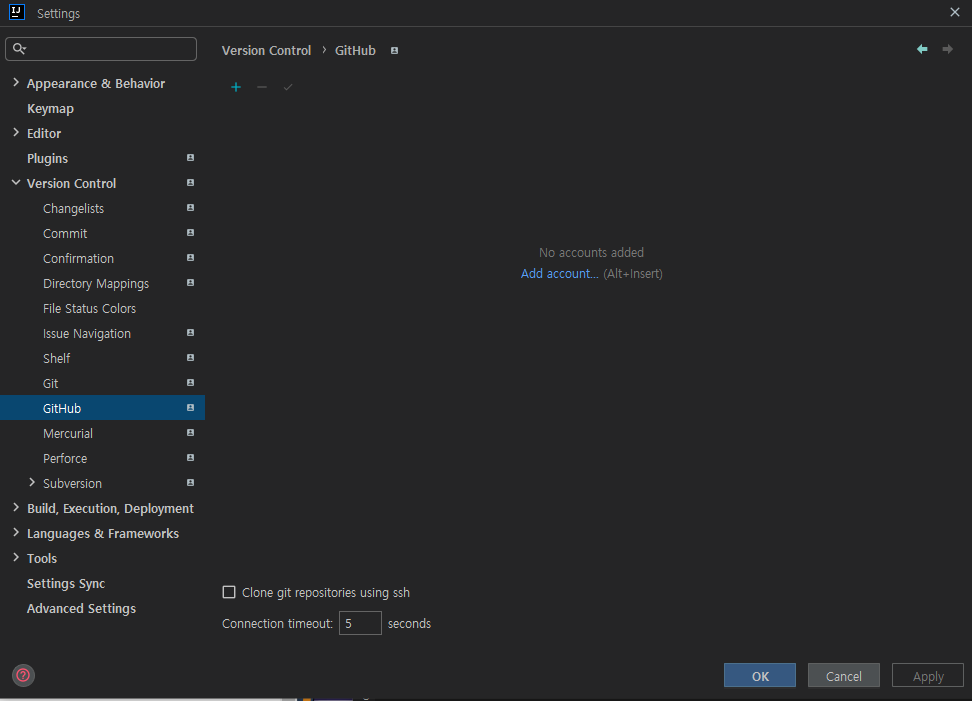Select File Status Colors item

89,309
